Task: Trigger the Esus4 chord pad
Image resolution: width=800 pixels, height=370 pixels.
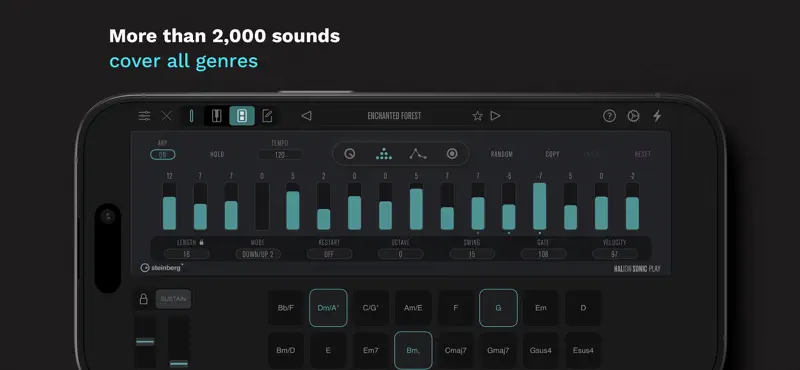Action: tap(583, 351)
